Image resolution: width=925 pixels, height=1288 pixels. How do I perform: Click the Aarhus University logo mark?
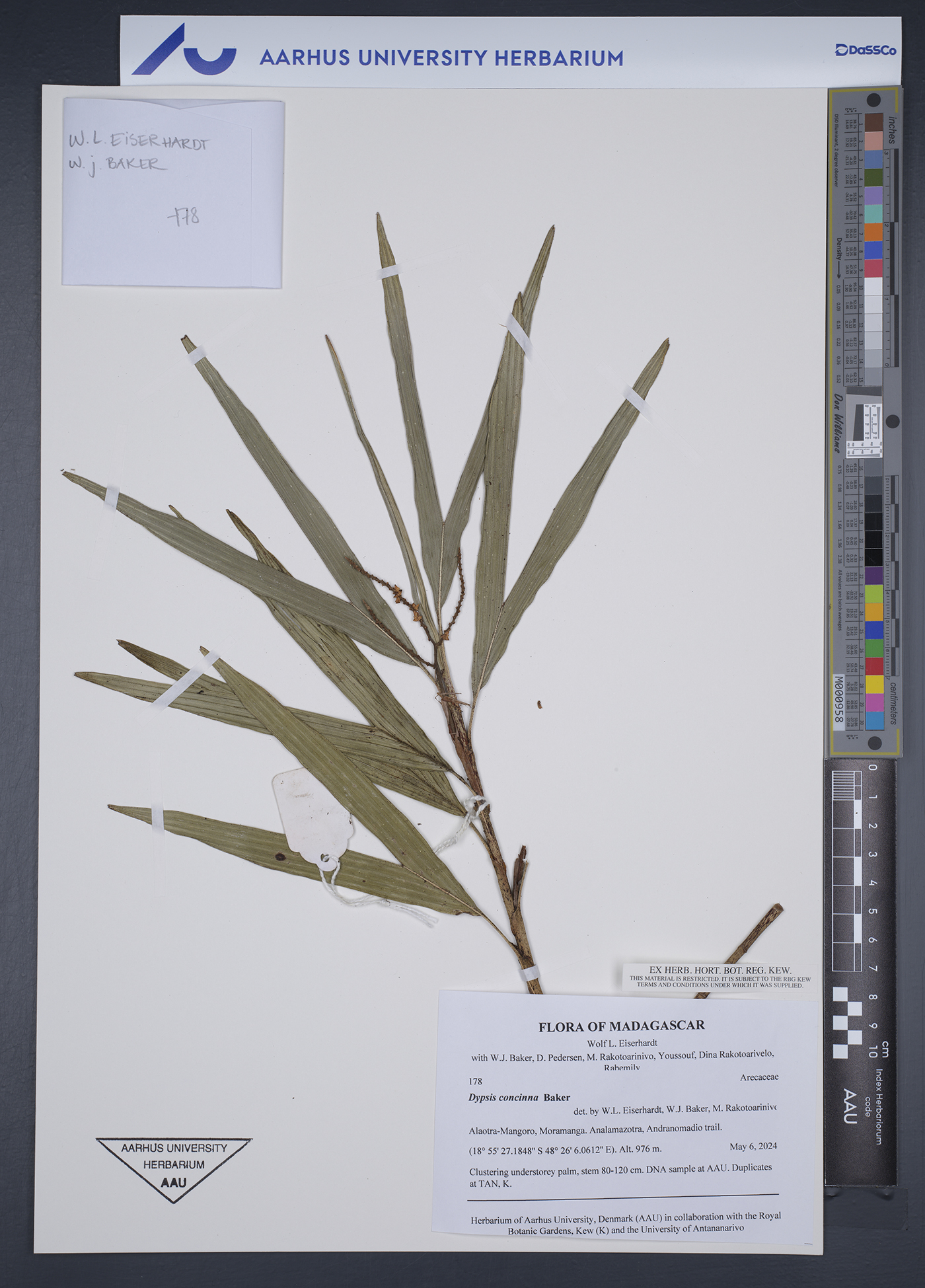183,52
